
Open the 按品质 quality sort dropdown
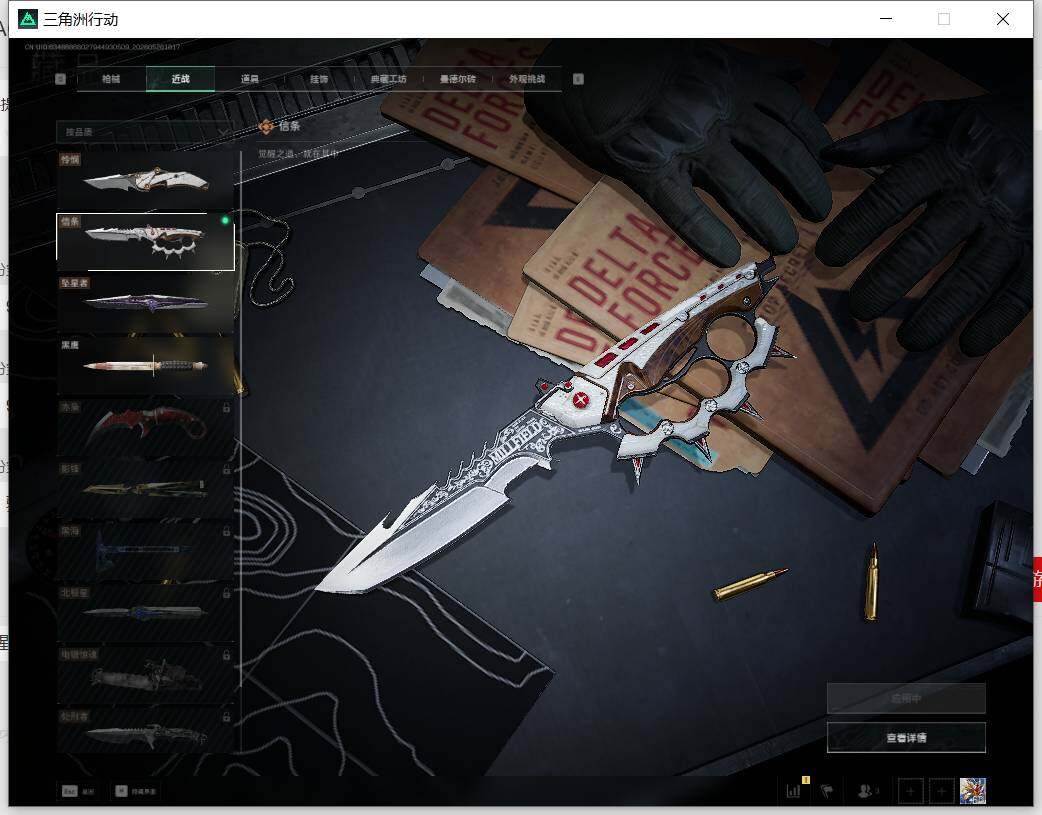pos(145,132)
